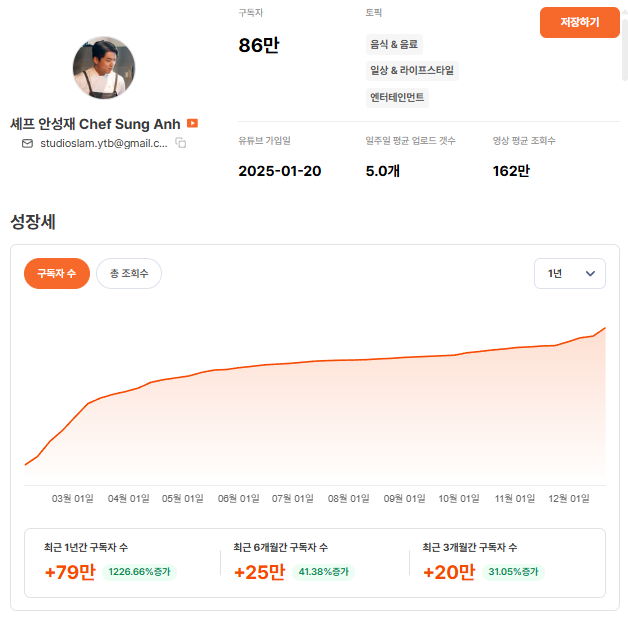Viewport: 628px width, 624px height.
Task: Click the 86만 subscriber count
Action: coord(258,45)
